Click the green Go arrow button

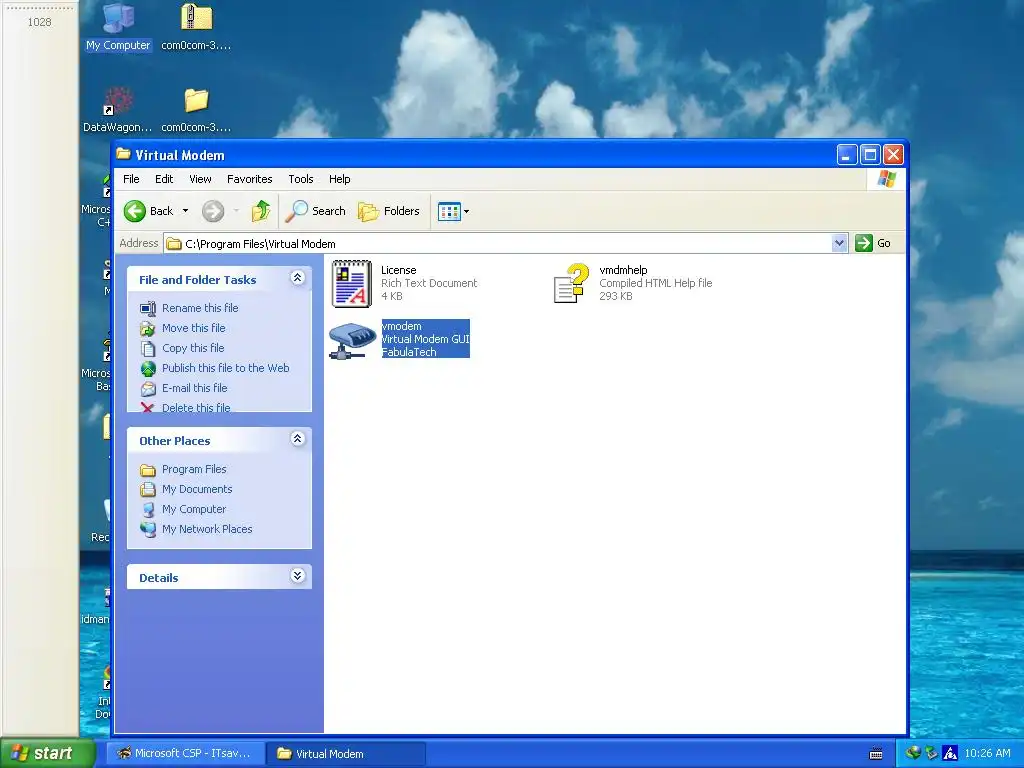pyautogui.click(x=864, y=243)
